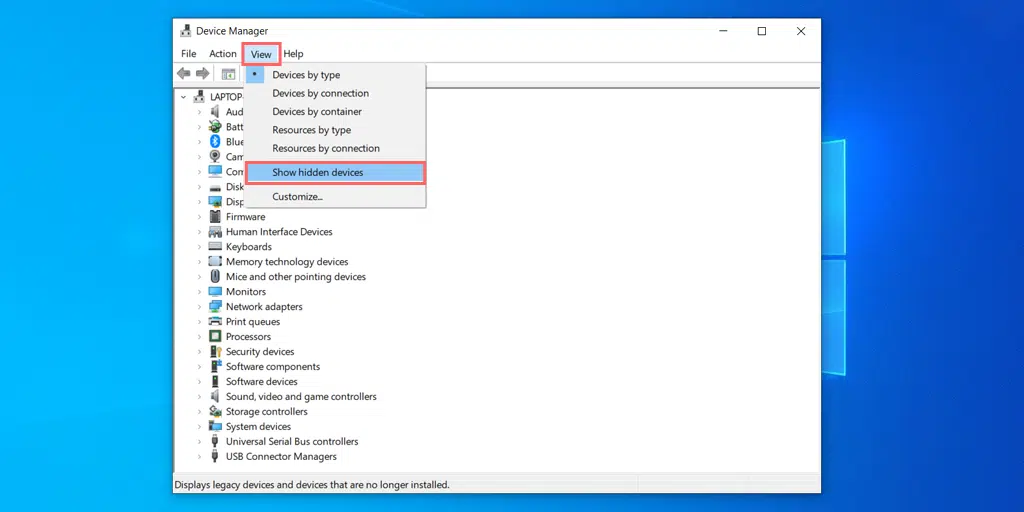Click the USB Connector Managers icon
Image resolution: width=1024 pixels, height=512 pixels.
pyautogui.click(x=215, y=456)
